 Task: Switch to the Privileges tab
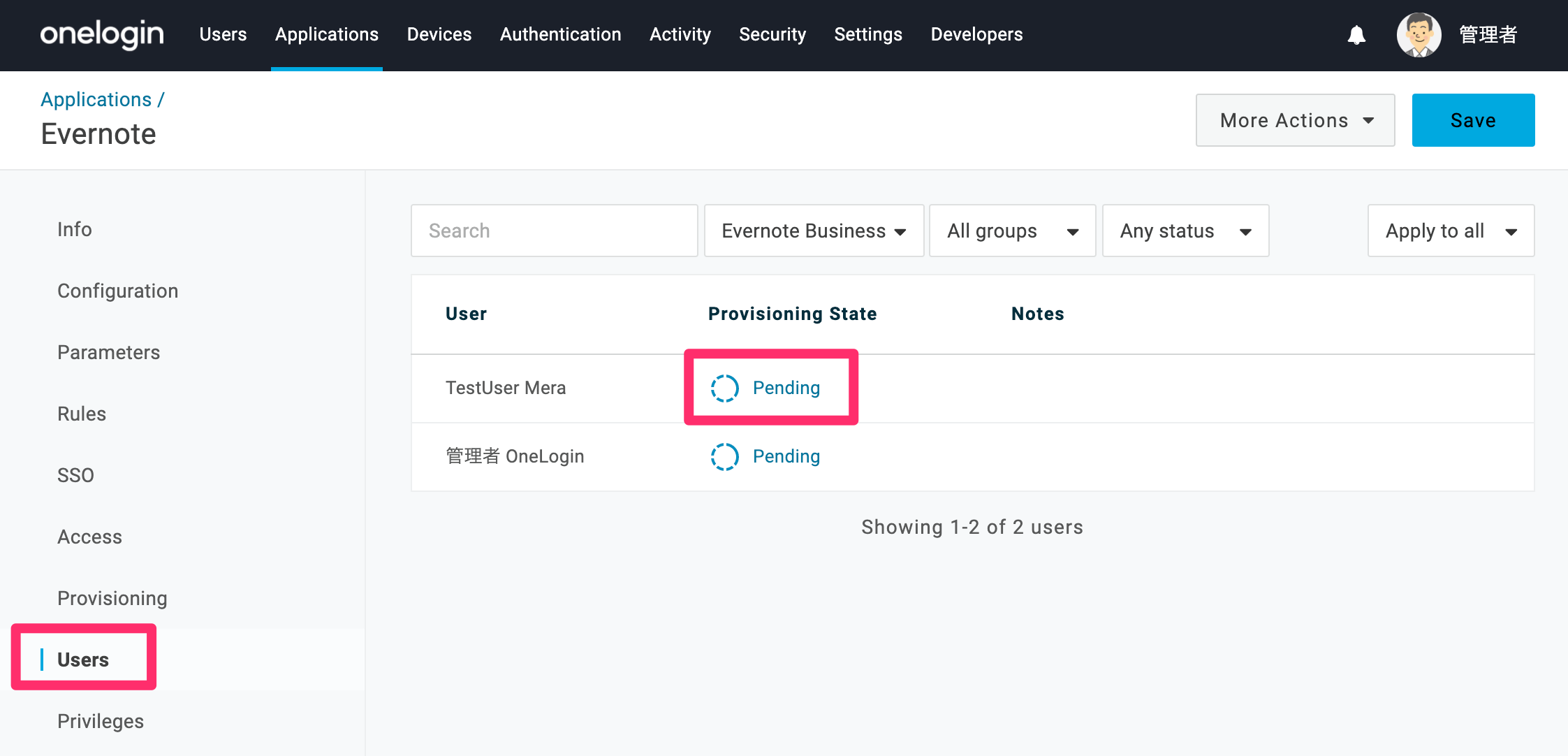click(x=101, y=721)
